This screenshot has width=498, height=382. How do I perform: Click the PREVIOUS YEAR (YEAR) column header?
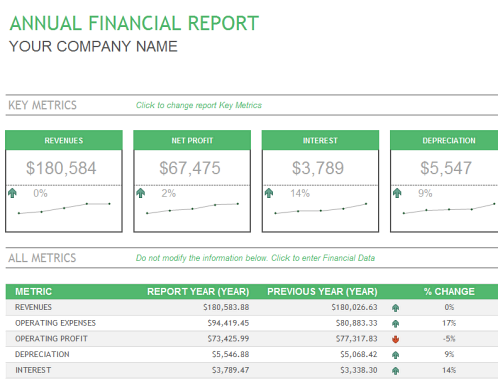click(322, 292)
